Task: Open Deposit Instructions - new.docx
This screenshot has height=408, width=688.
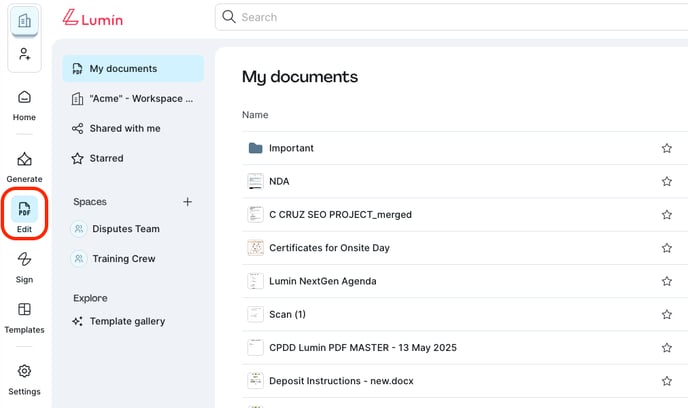Action: click(341, 381)
